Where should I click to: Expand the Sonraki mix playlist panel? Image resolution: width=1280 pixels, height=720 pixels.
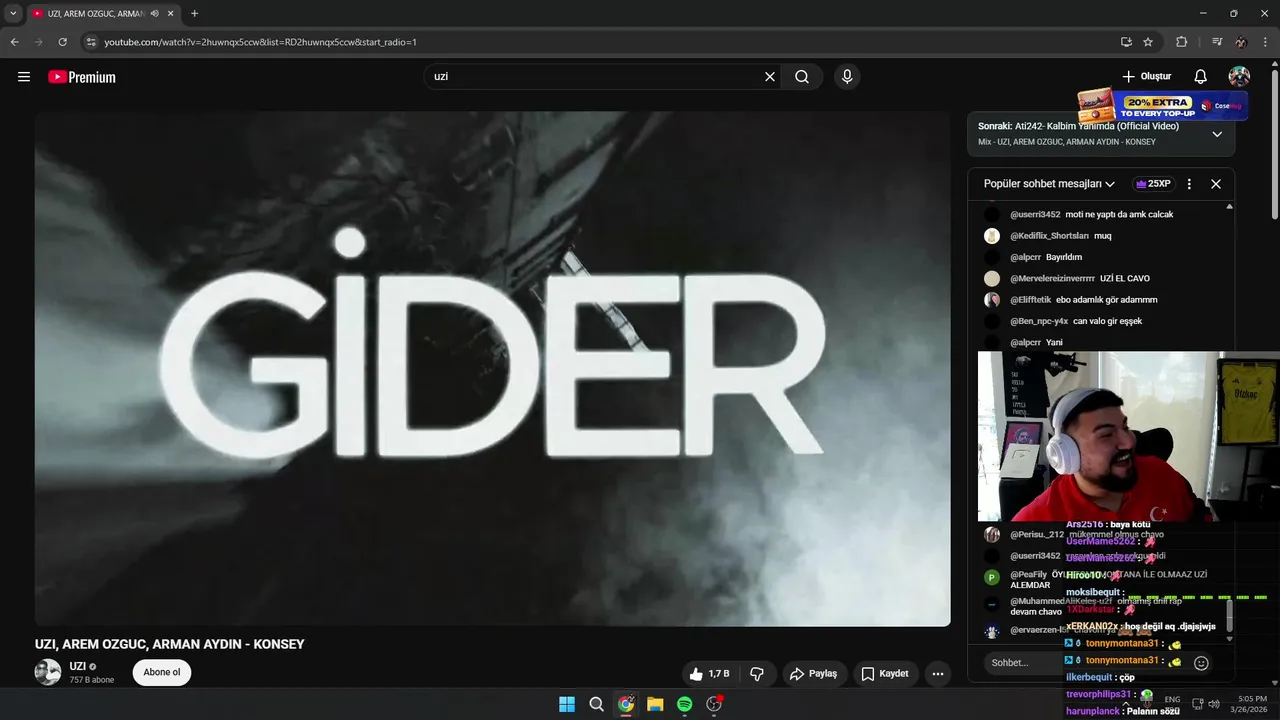tap(1217, 134)
